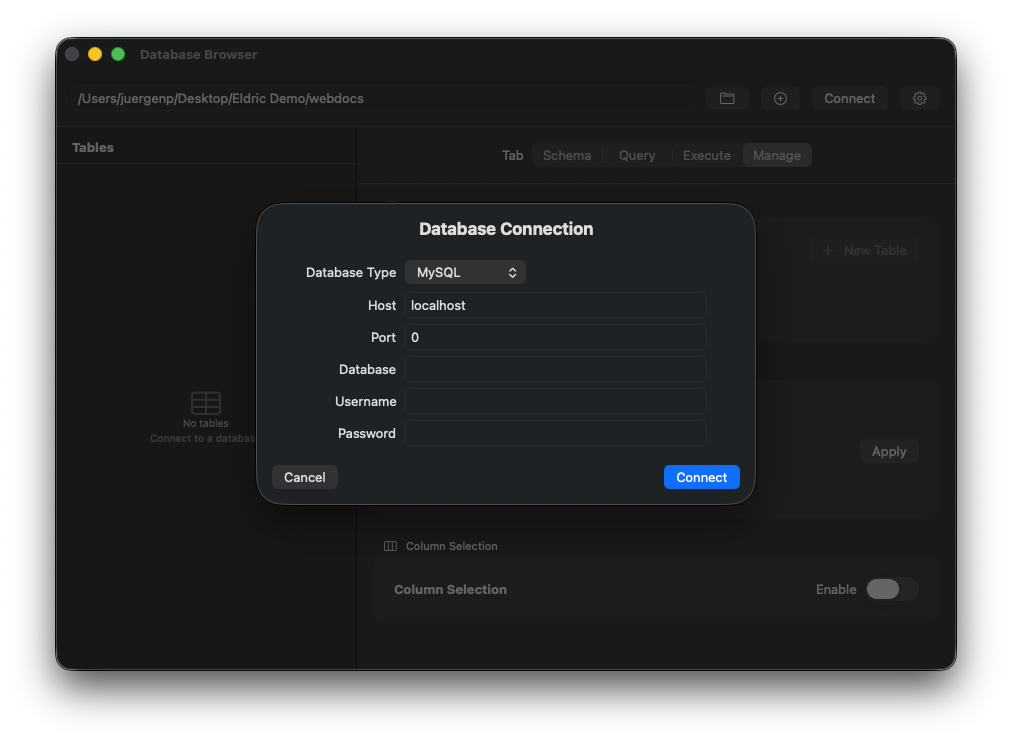Click the plus circle icon in the toolbar
This screenshot has height=744, width=1012.
780,98
